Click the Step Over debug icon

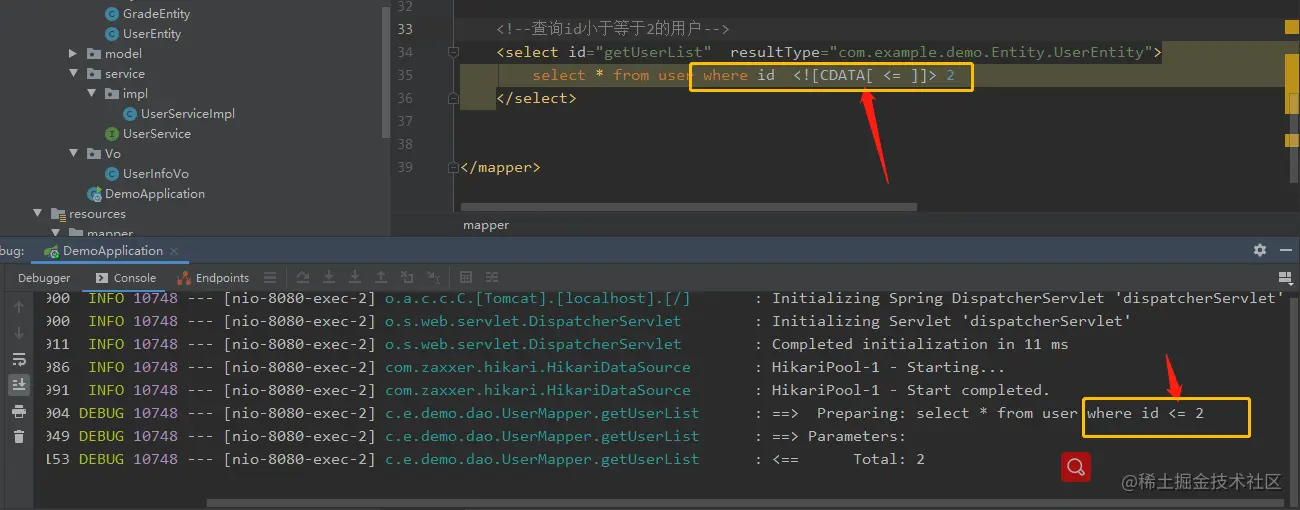tap(301, 278)
